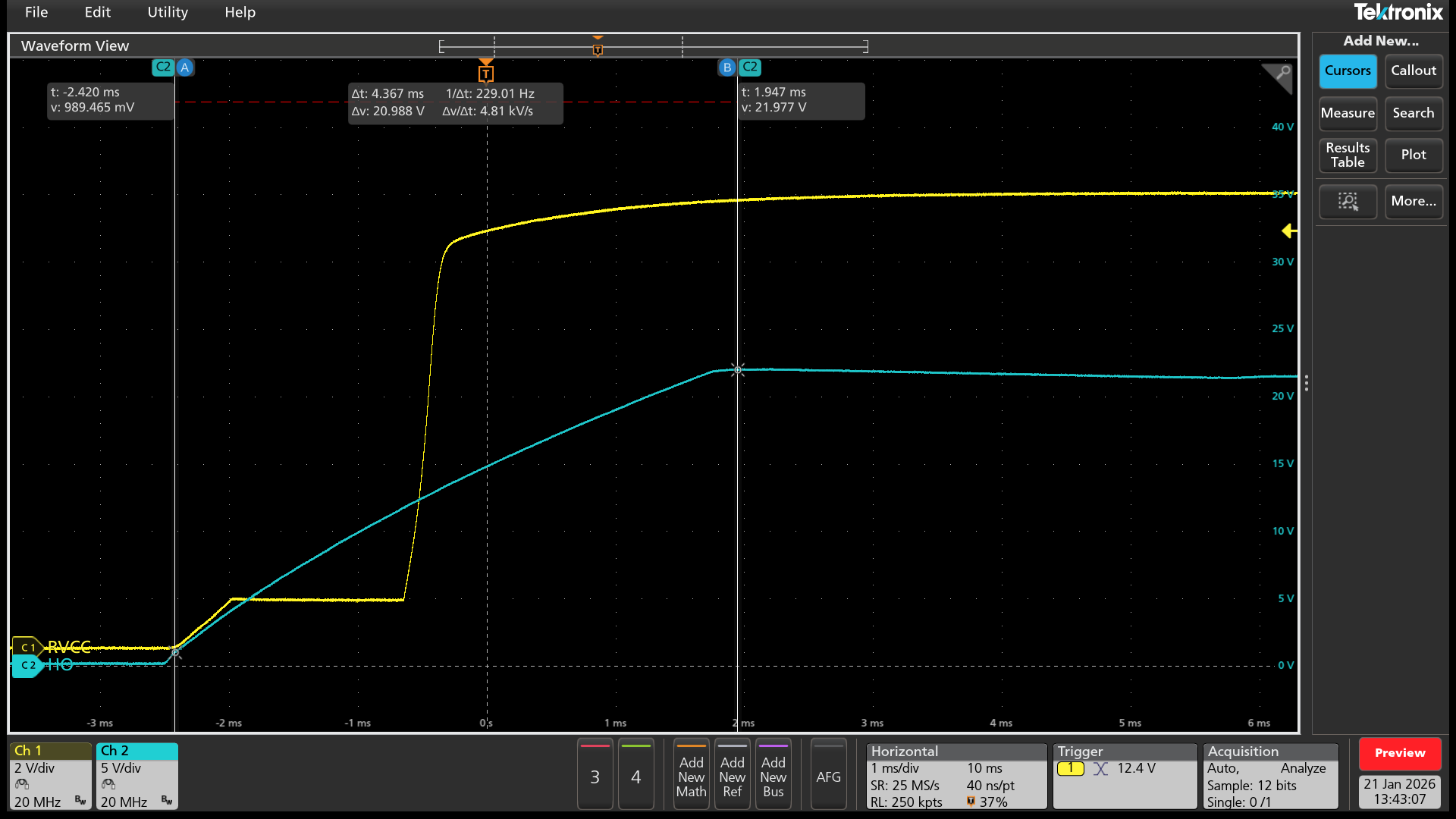Click the Ch 1 probe icon
Viewport: 1456px width, 819px height.
click(x=22, y=784)
